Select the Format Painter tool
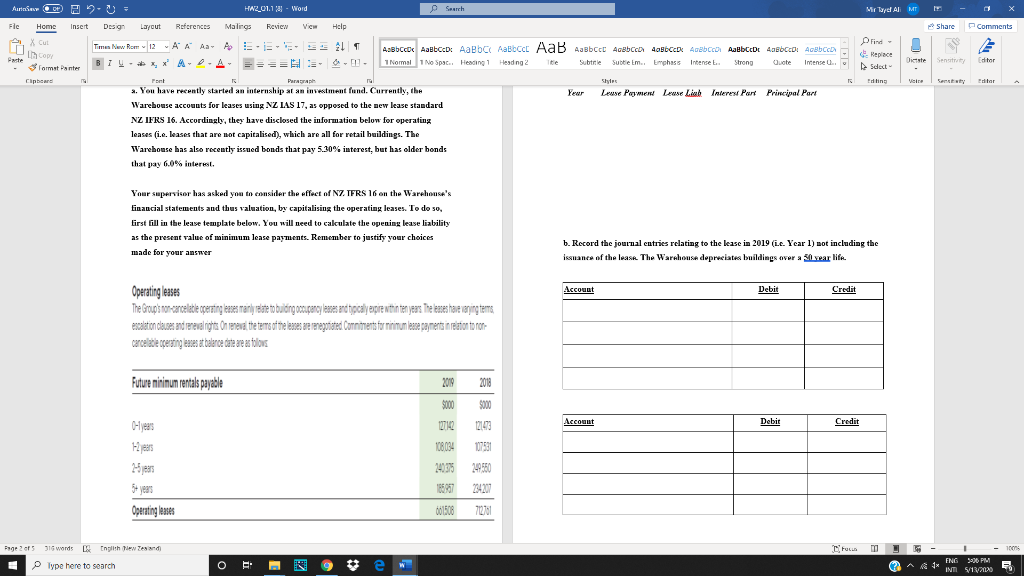The height and width of the screenshot is (576, 1024). [54, 68]
